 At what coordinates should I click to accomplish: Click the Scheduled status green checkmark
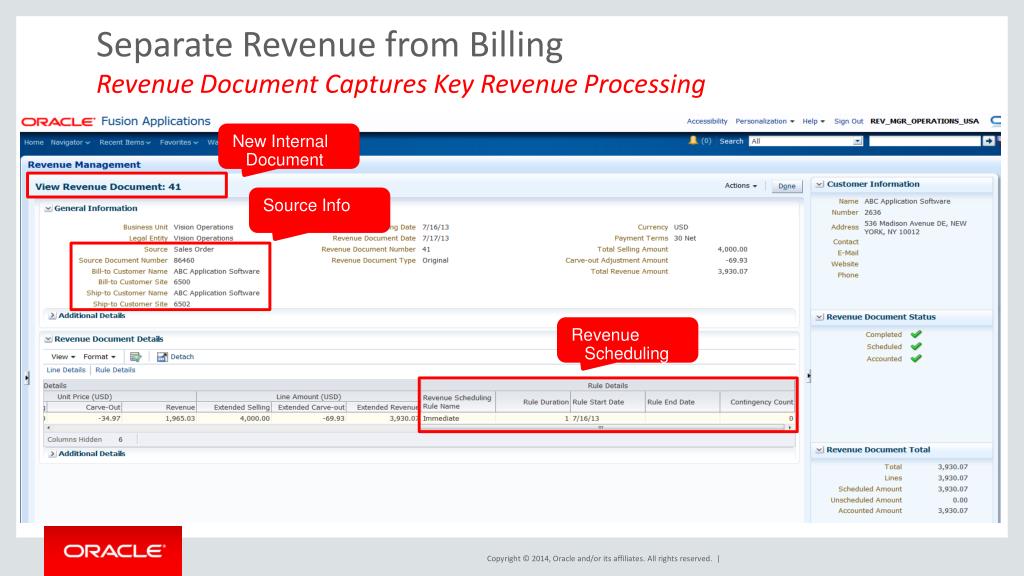click(916, 346)
